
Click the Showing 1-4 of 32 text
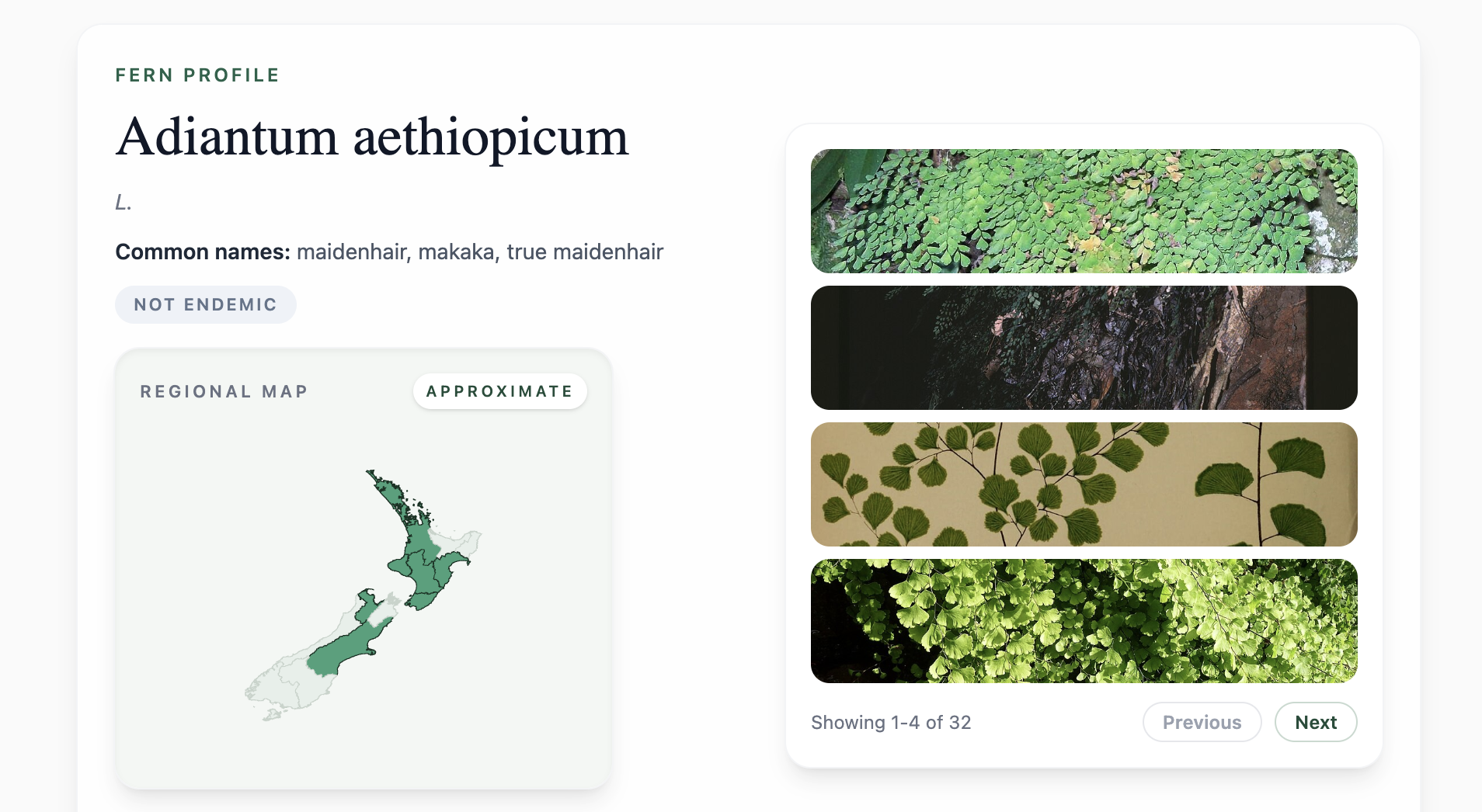[x=890, y=722]
